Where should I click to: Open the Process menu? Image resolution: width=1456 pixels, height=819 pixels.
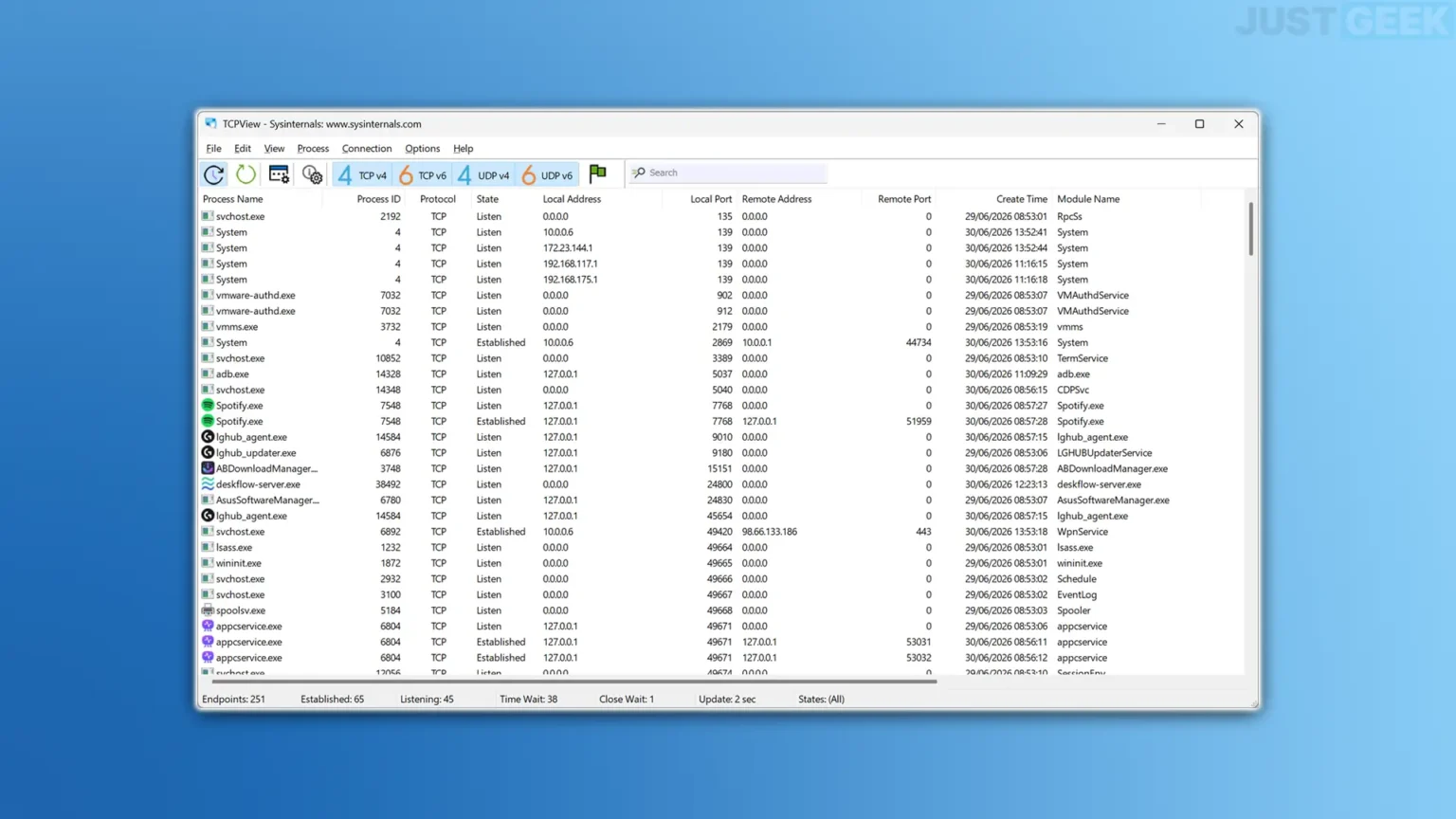(x=313, y=149)
